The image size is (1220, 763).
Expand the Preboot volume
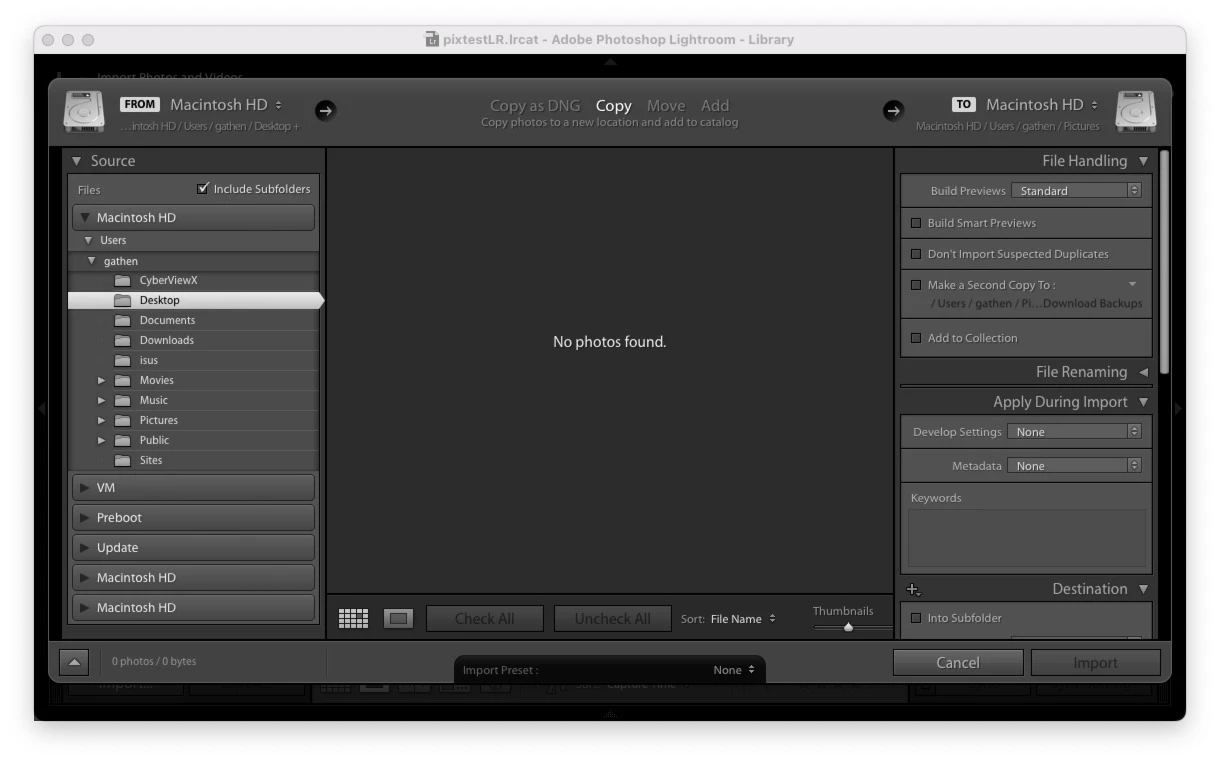click(85, 518)
